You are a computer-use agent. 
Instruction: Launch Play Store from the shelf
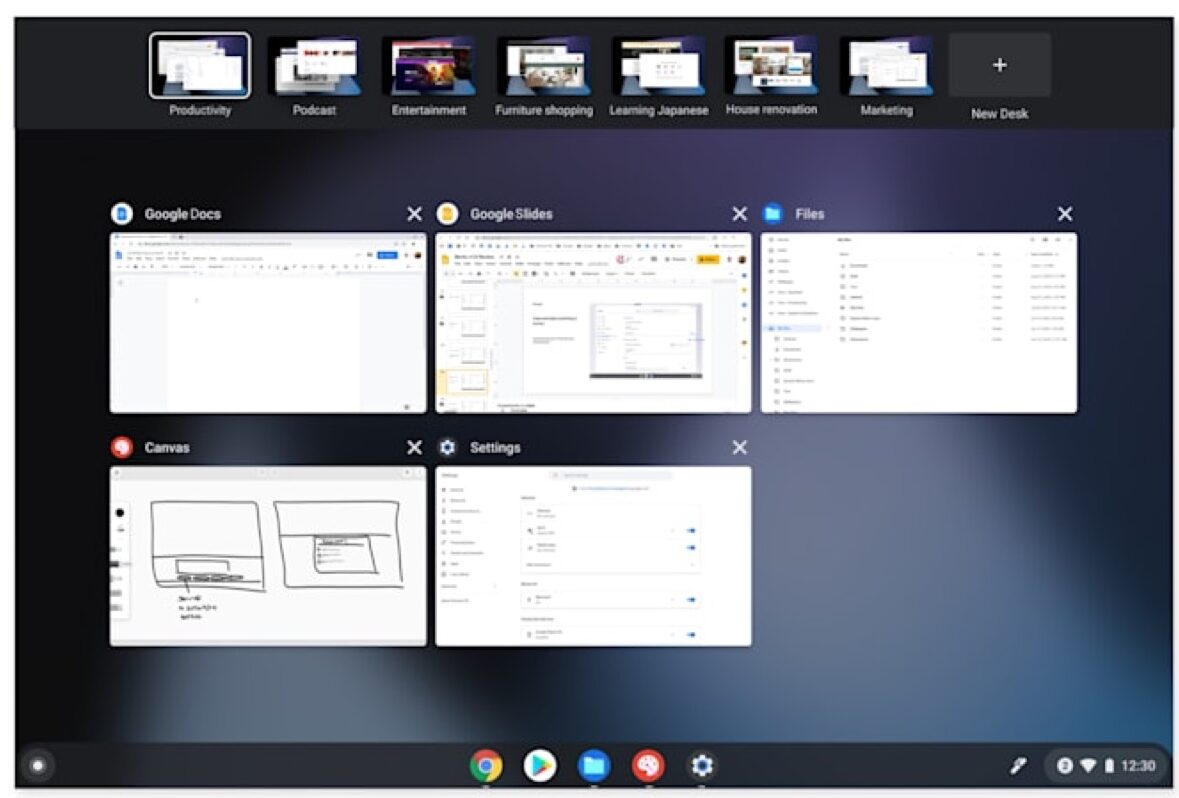coord(540,766)
